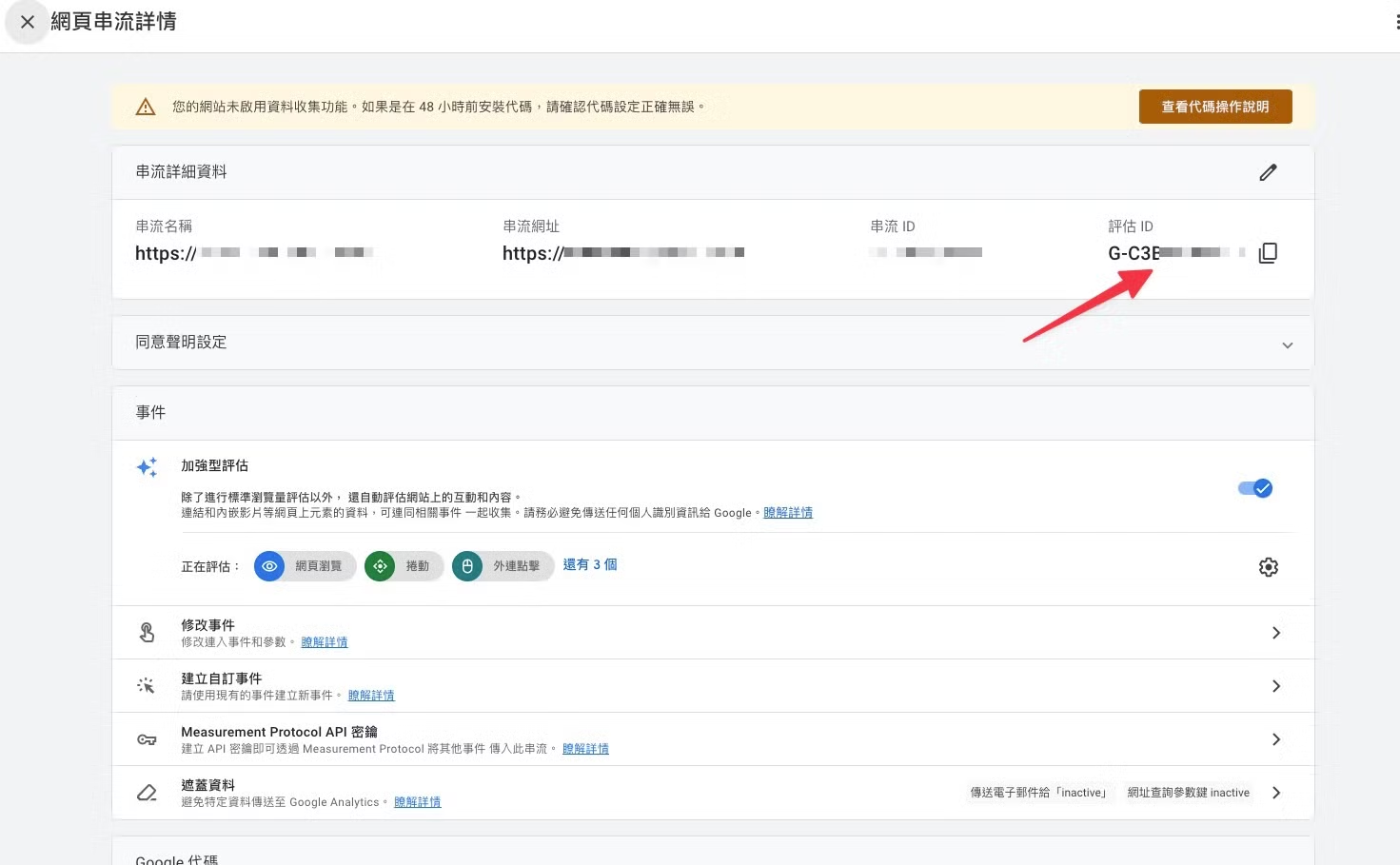Click the 外連點擊 outbound click chip
This screenshot has height=865, width=1400.
[503, 566]
